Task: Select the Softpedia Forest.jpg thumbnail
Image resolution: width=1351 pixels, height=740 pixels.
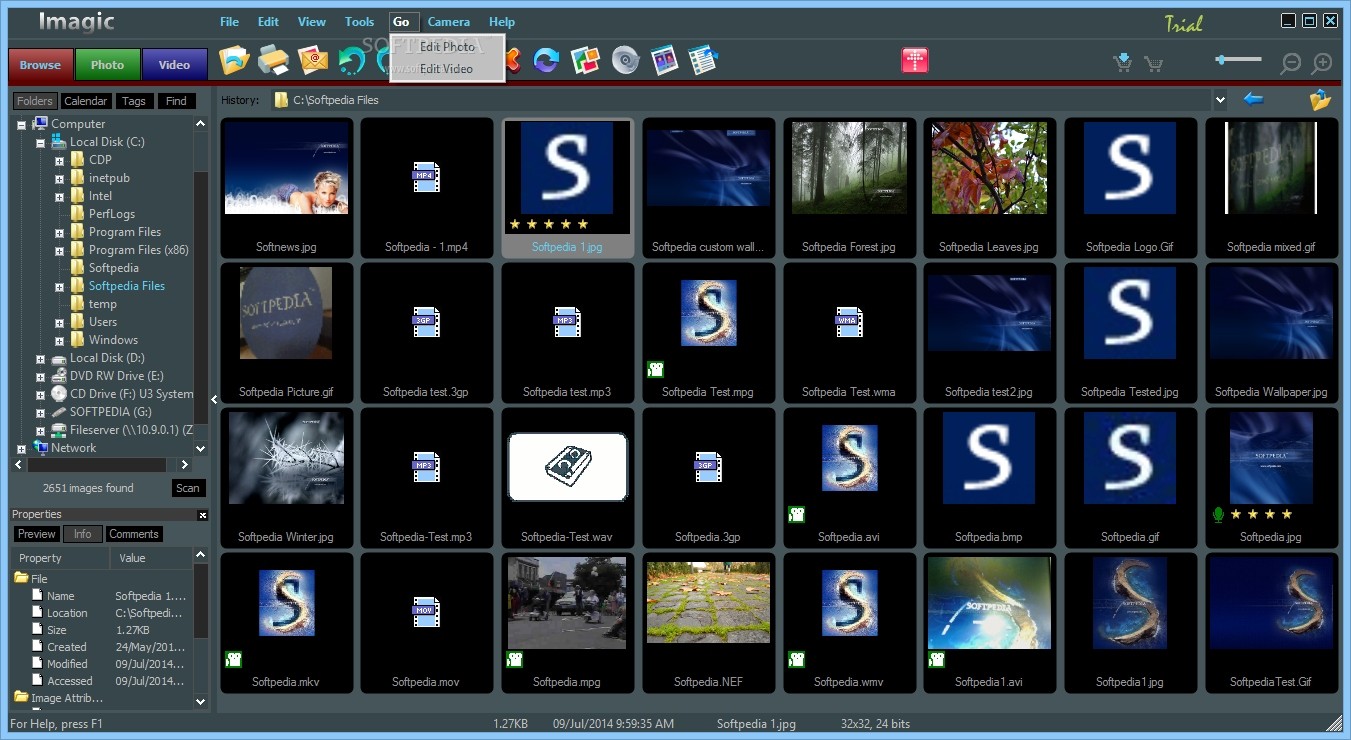Action: 849,188
